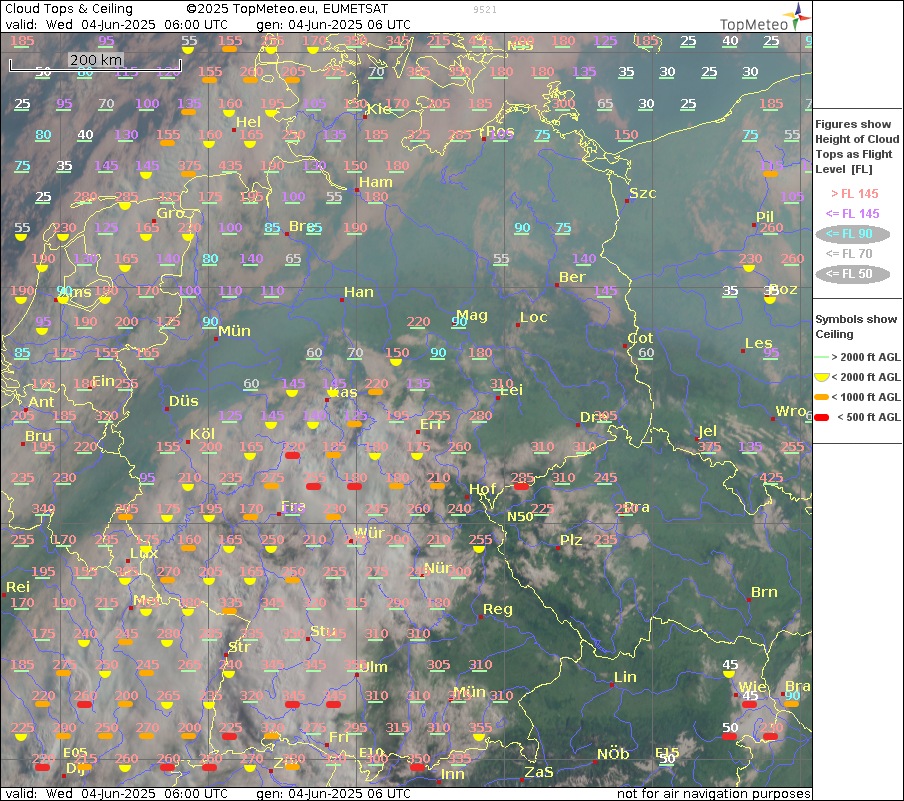Click the 'Lux' city label on map
The width and height of the screenshot is (904, 801).
tap(144, 554)
